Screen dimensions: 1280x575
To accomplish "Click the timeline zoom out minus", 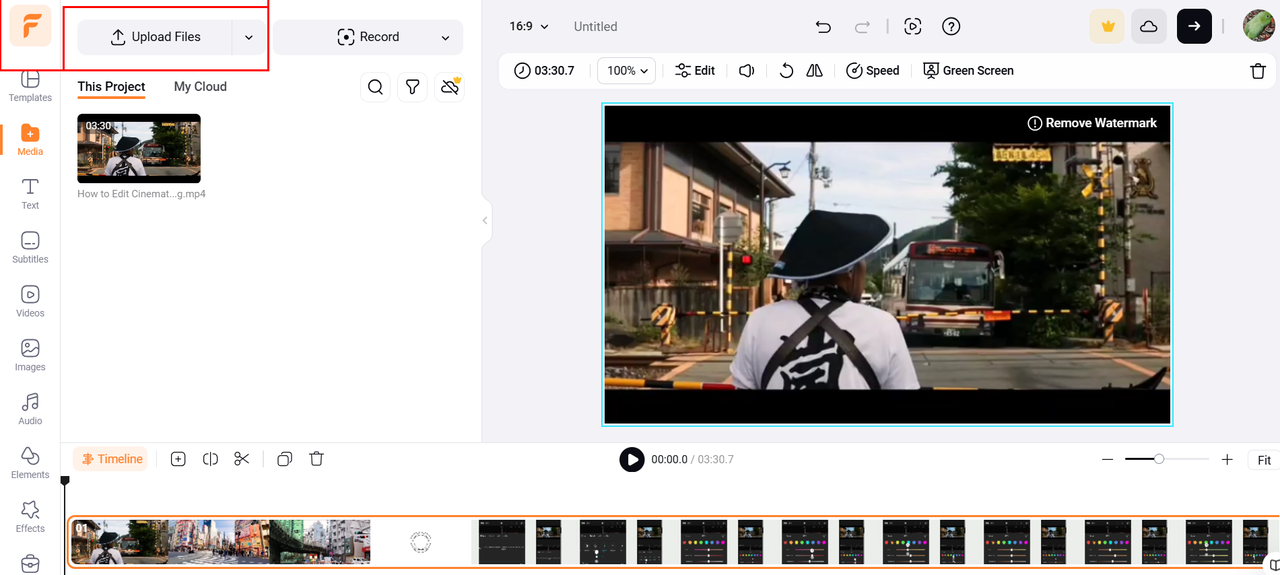I will click(1108, 460).
